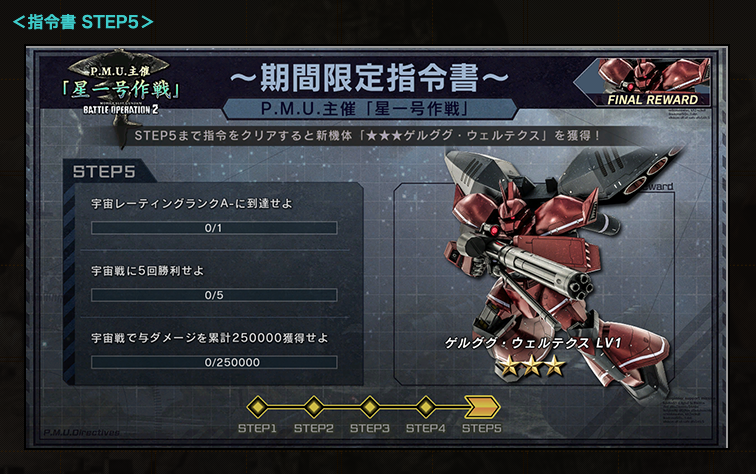Click the three gold stars rating

coord(532,366)
